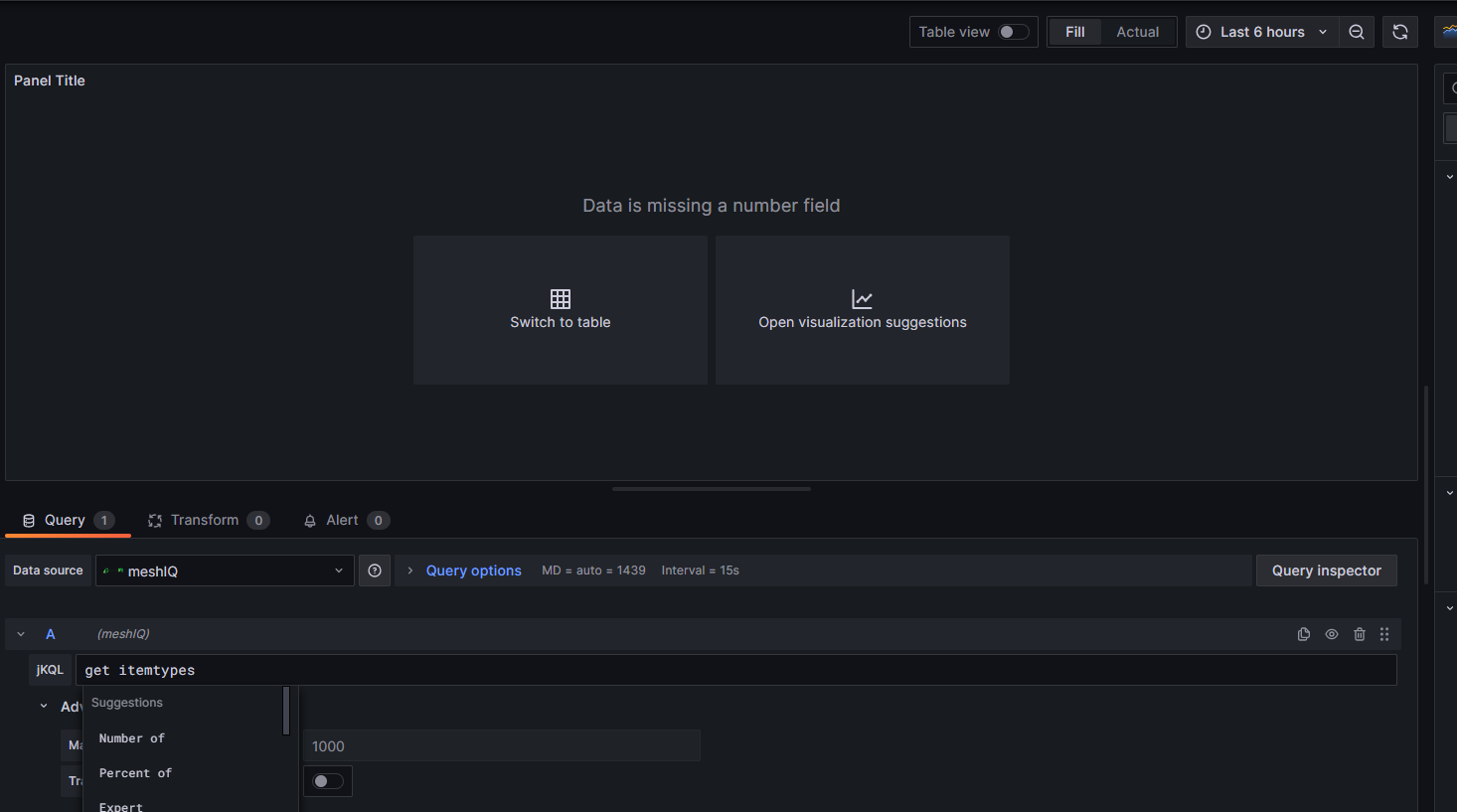This screenshot has width=1457, height=812.
Task: Switch to the Alert tab
Action: (x=347, y=520)
